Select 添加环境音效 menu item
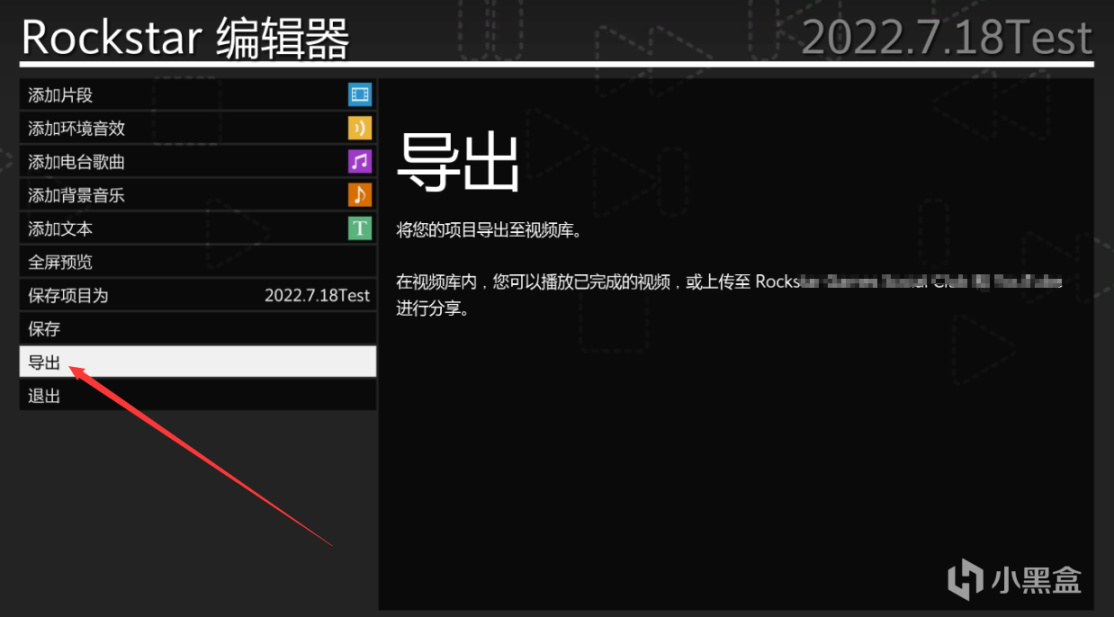The image size is (1114, 617). point(198,128)
